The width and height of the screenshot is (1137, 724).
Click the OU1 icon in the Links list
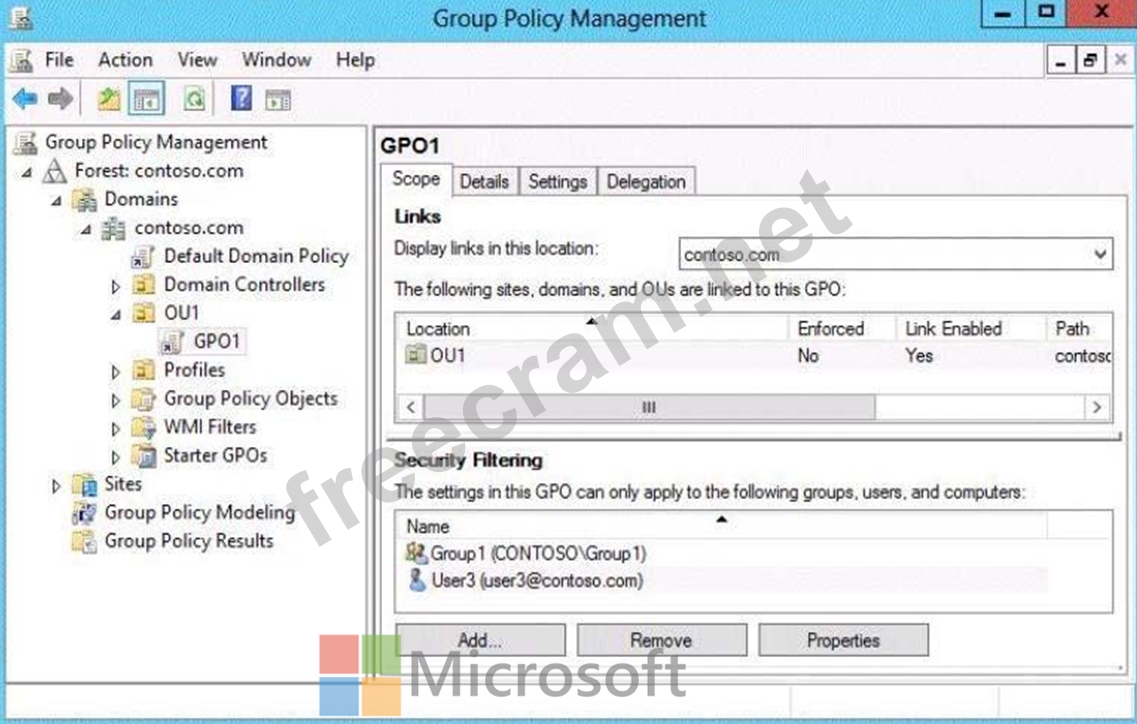[415, 355]
